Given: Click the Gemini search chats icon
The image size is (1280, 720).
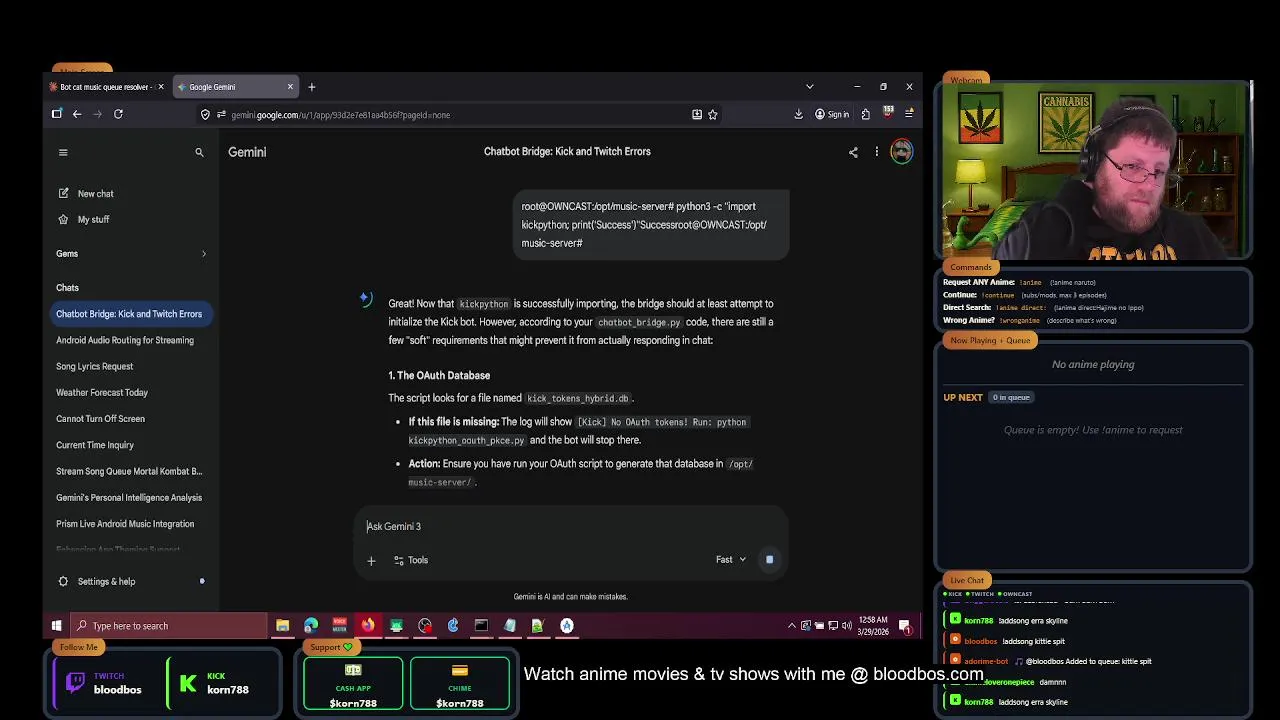Looking at the screenshot, I should coord(199,152).
